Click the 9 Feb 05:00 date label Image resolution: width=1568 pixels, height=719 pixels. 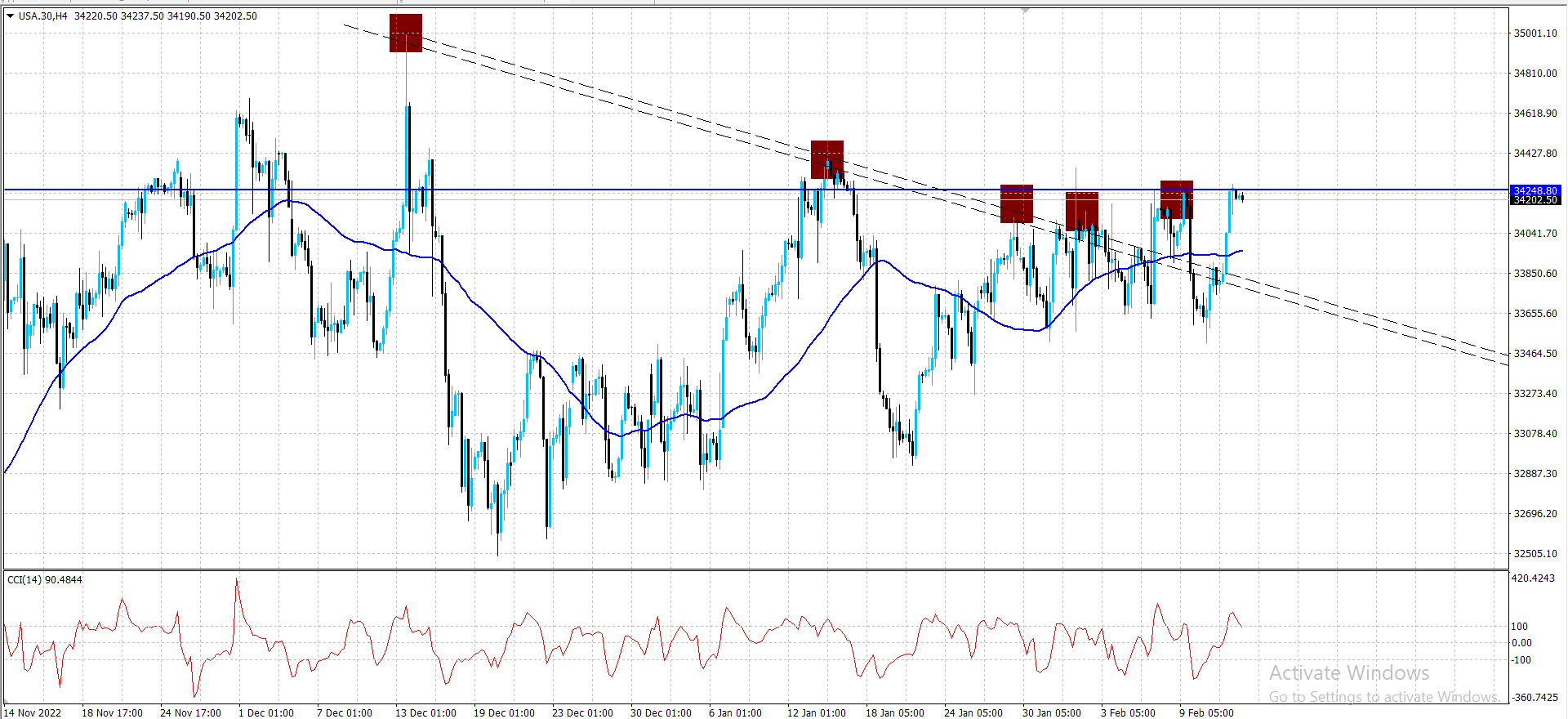1206,712
